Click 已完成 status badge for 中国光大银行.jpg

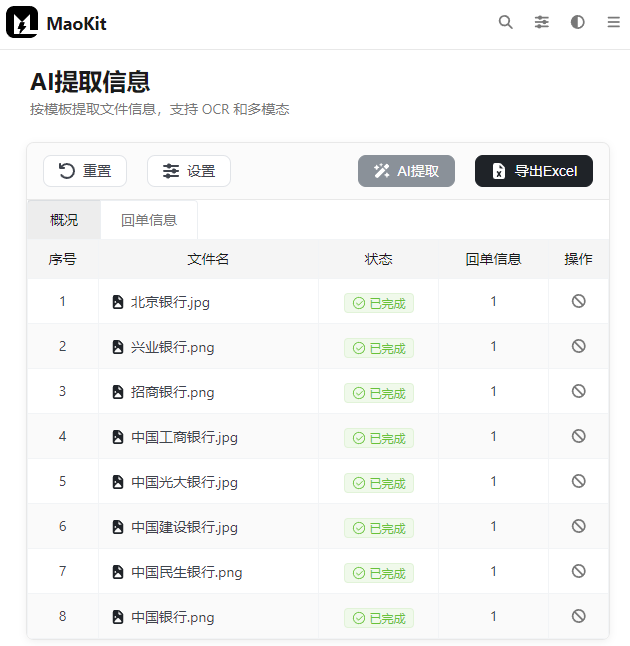point(379,483)
